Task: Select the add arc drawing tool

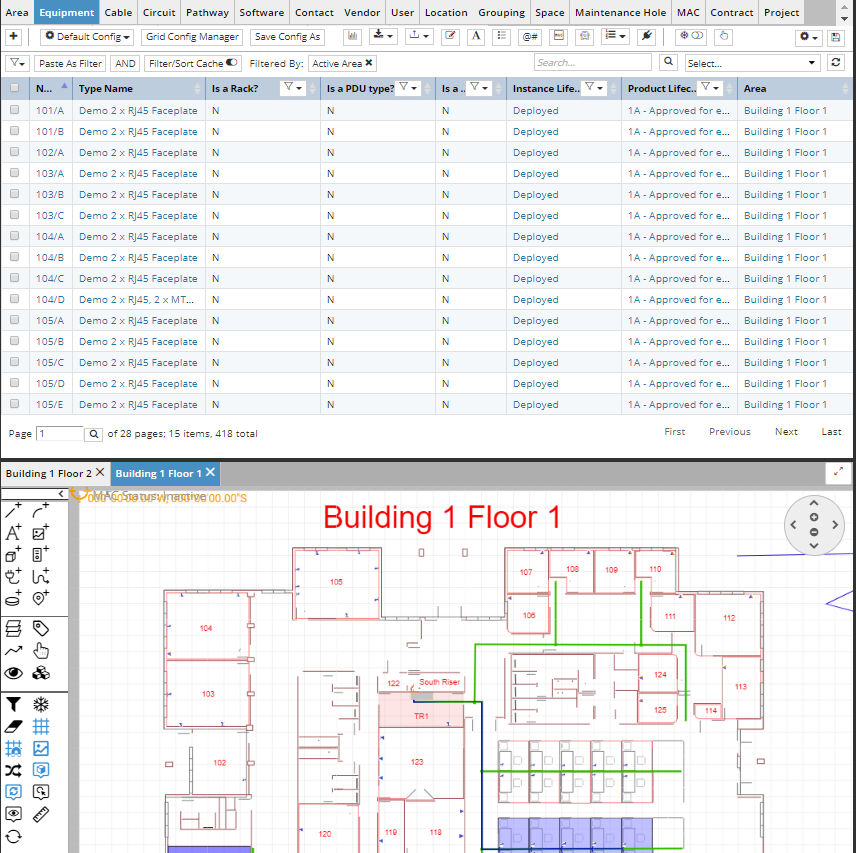Action: pyautogui.click(x=40, y=510)
